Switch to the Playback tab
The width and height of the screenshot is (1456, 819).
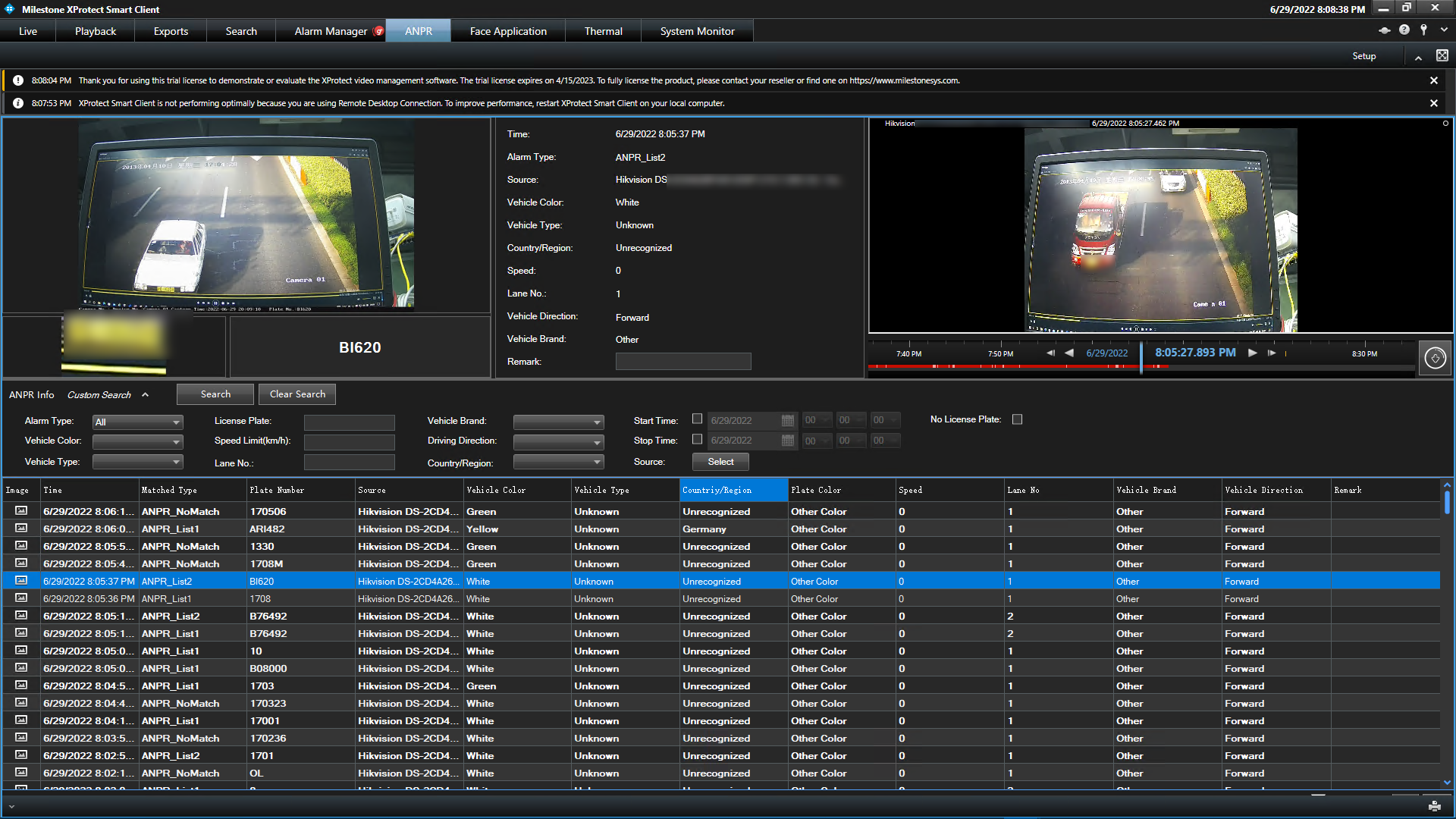point(96,31)
